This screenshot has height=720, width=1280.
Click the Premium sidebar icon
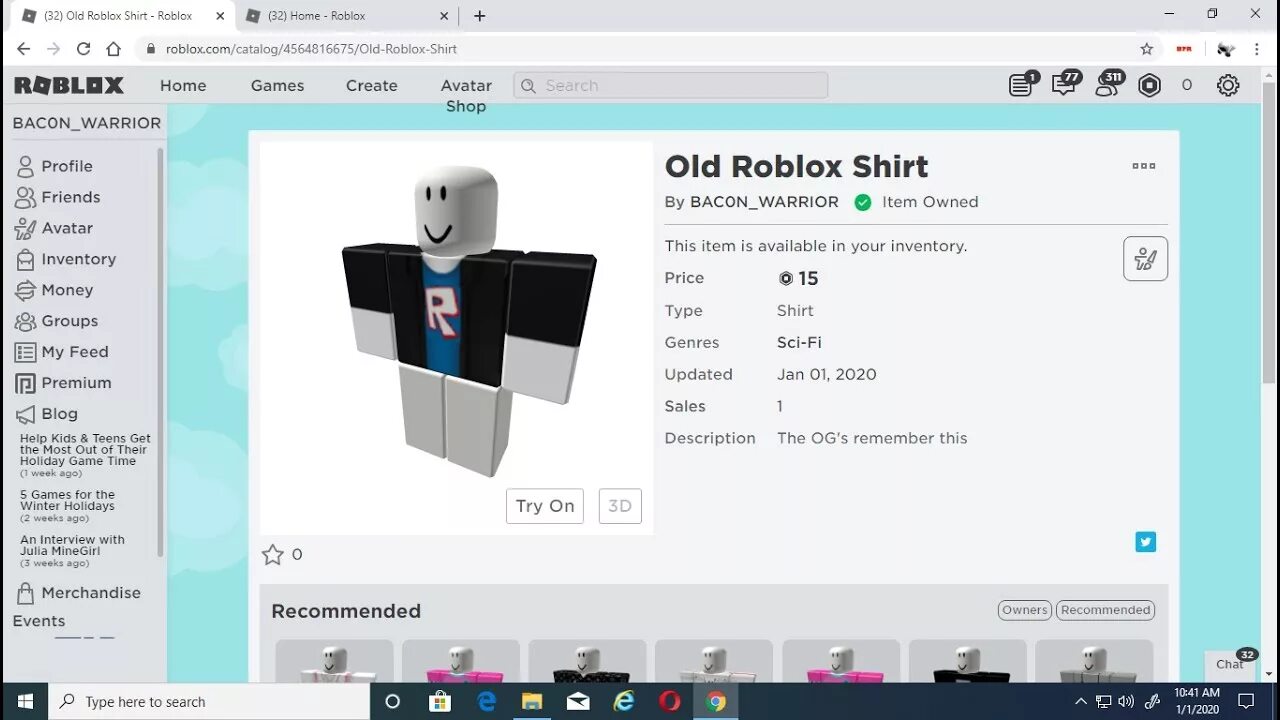(x=25, y=383)
